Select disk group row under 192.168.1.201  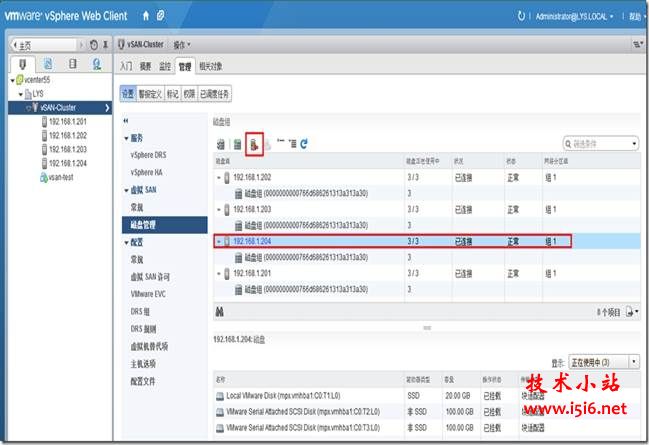point(427,289)
